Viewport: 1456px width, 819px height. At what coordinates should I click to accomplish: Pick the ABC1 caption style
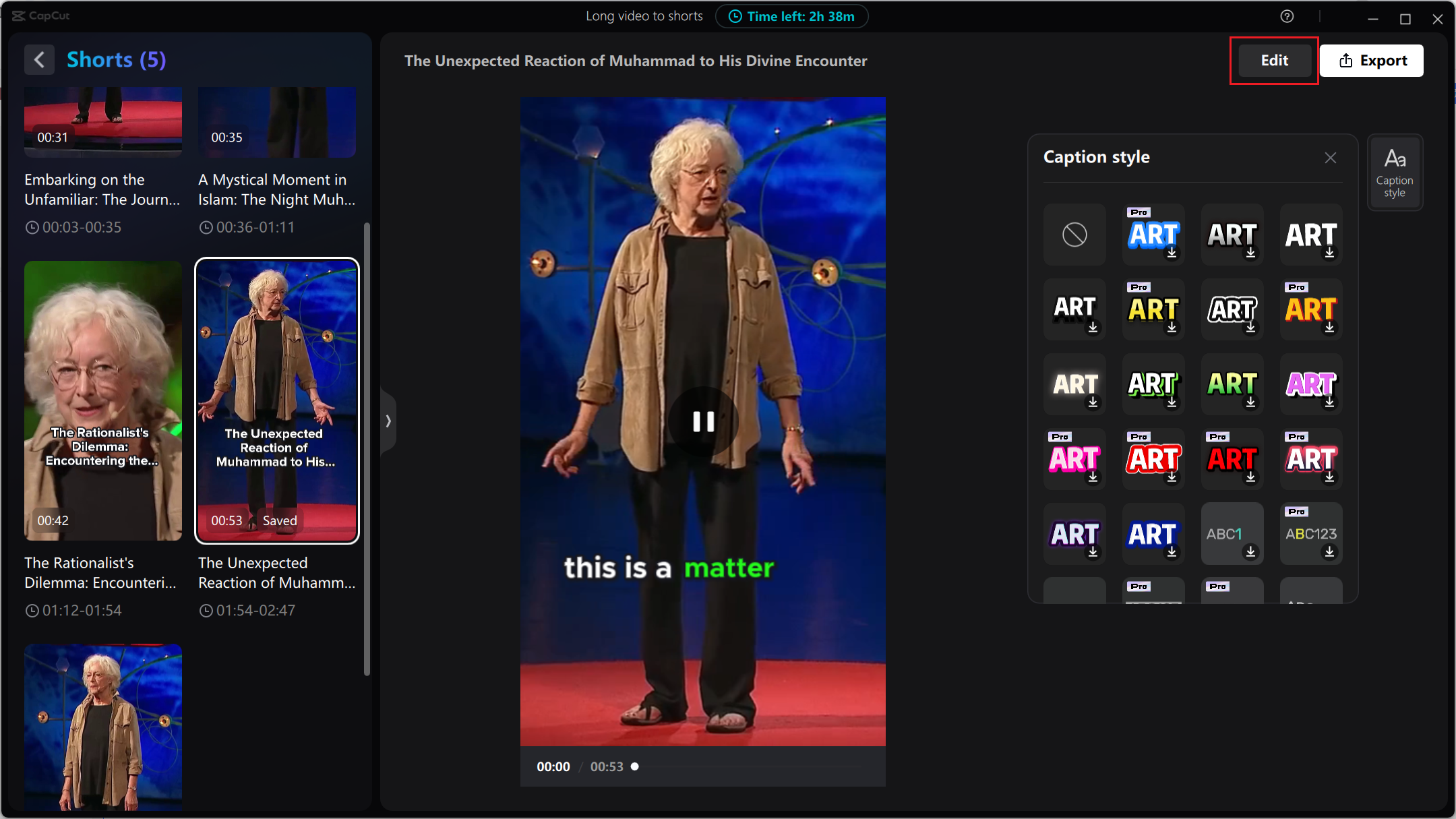(1232, 534)
